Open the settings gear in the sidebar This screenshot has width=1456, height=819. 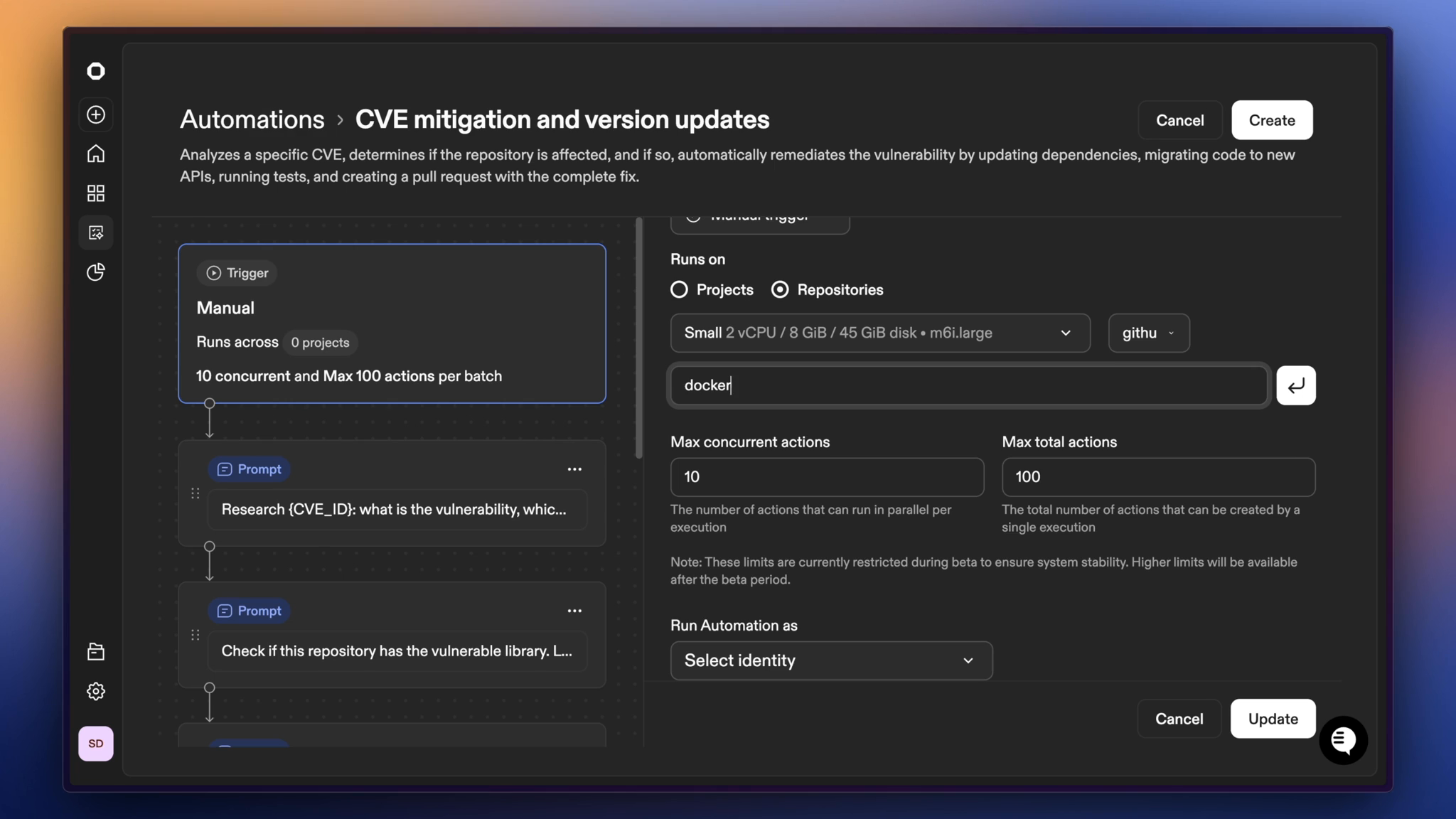(x=96, y=691)
